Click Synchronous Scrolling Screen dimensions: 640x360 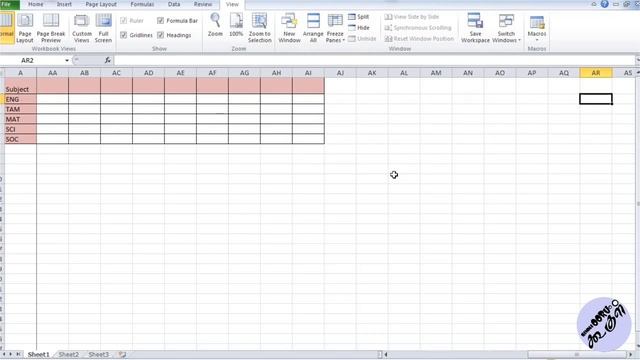tap(418, 28)
